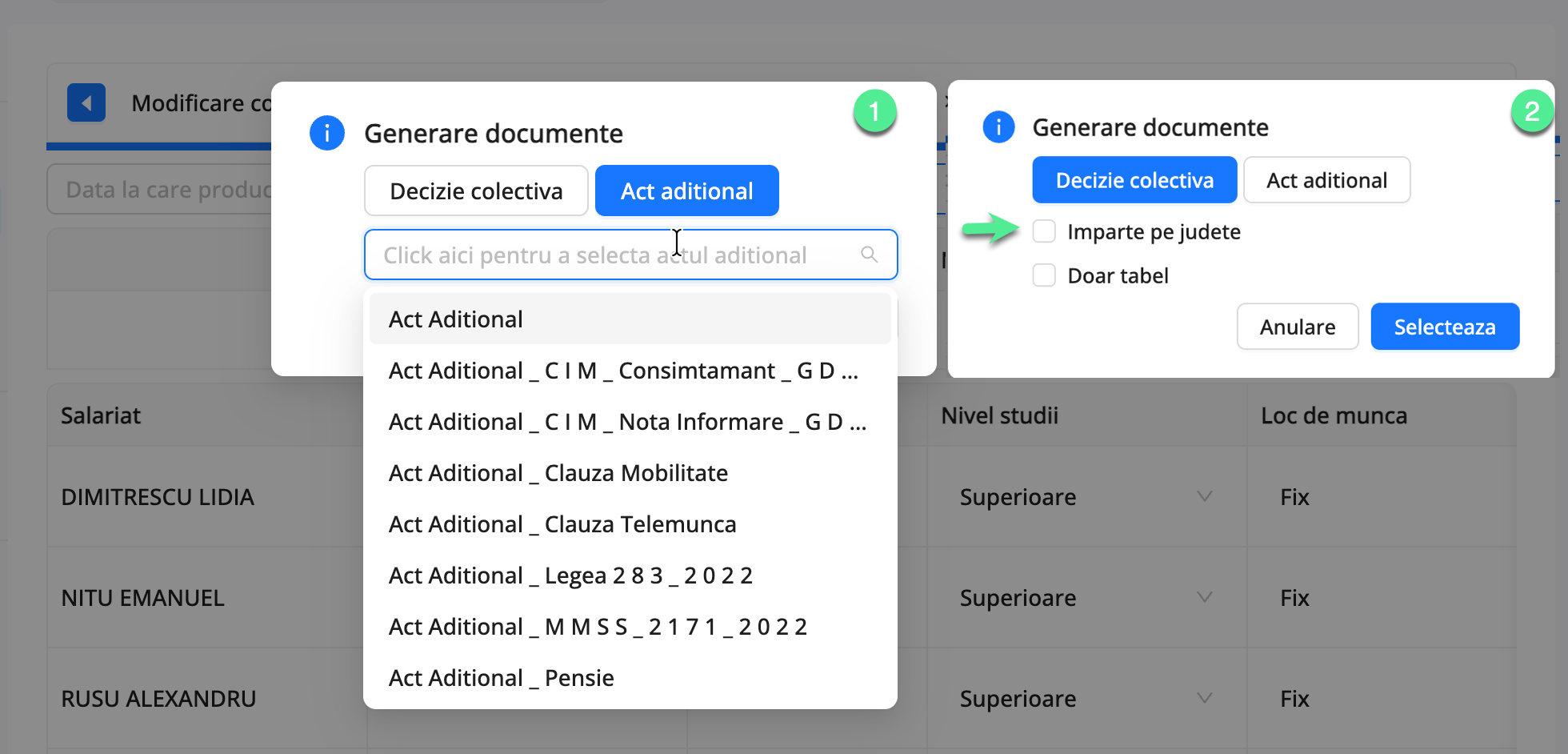Screen dimensions: 1568x754
Task: Click the green step badge labeled 1
Action: (874, 112)
